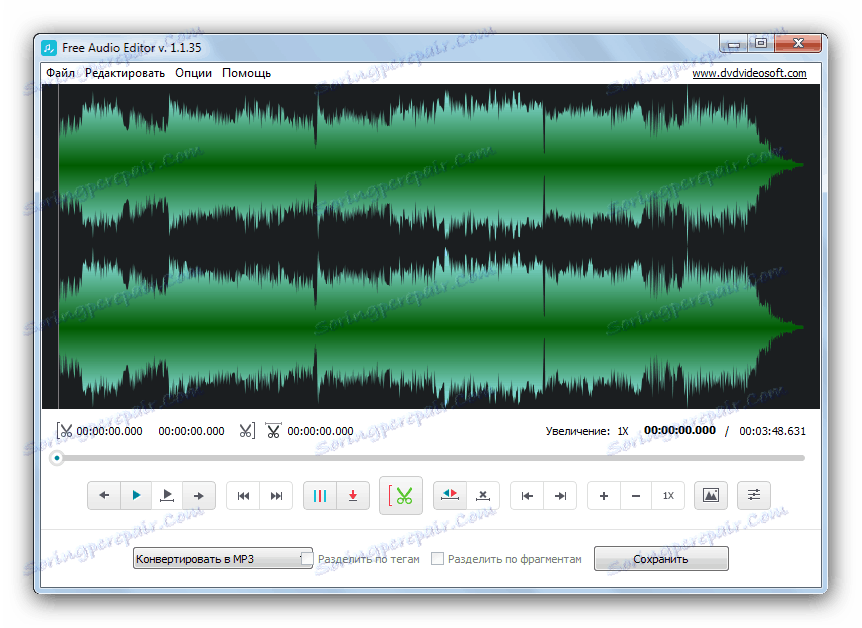Click the playback position slider handle

pos(57,458)
